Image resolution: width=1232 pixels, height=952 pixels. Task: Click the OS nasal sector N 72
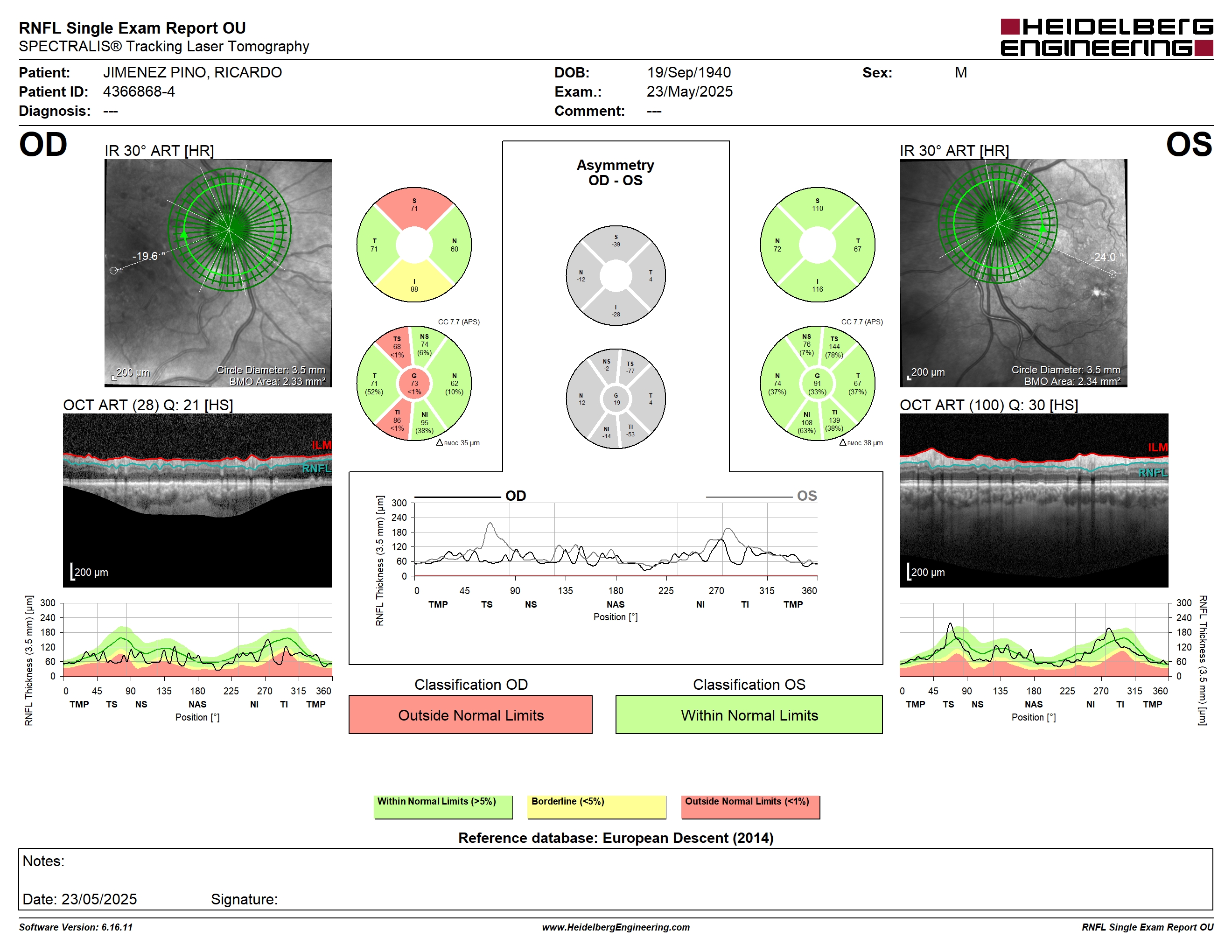coord(777,245)
